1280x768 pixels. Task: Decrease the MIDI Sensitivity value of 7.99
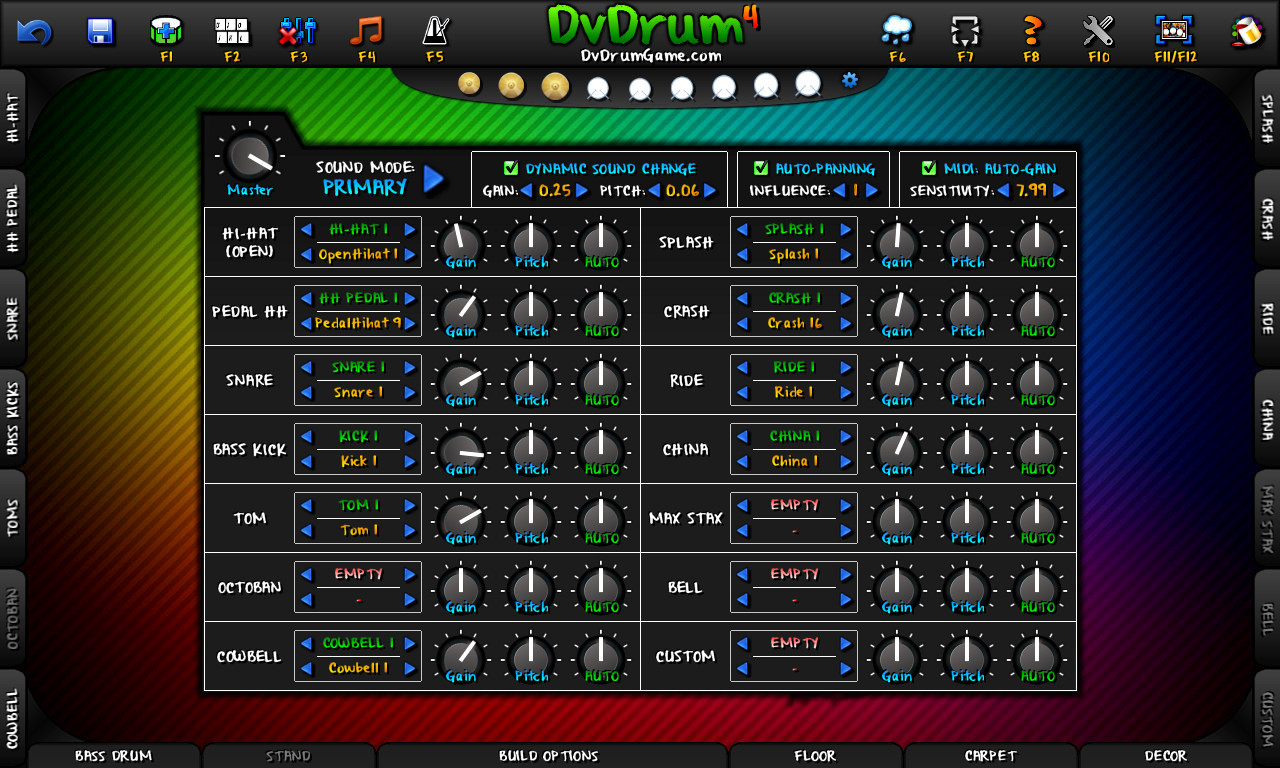click(1002, 190)
